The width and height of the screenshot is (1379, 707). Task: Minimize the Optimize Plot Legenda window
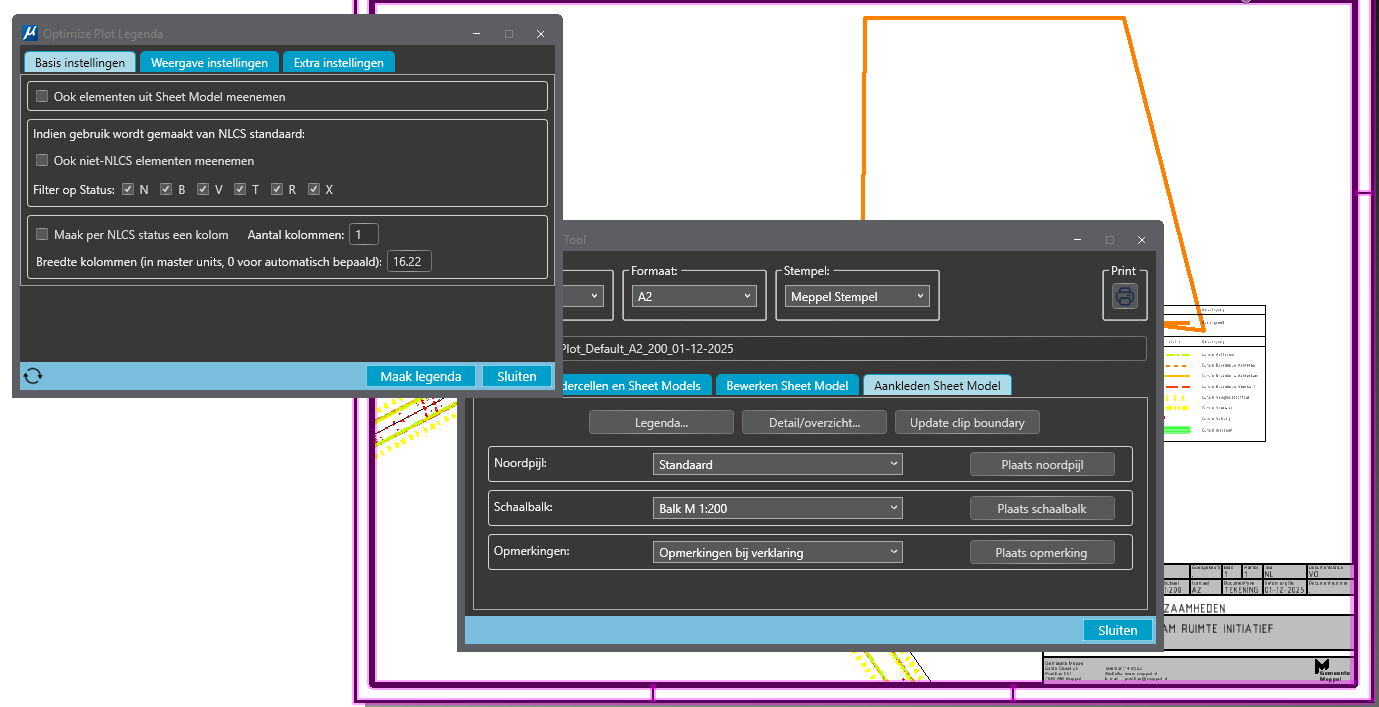click(477, 34)
